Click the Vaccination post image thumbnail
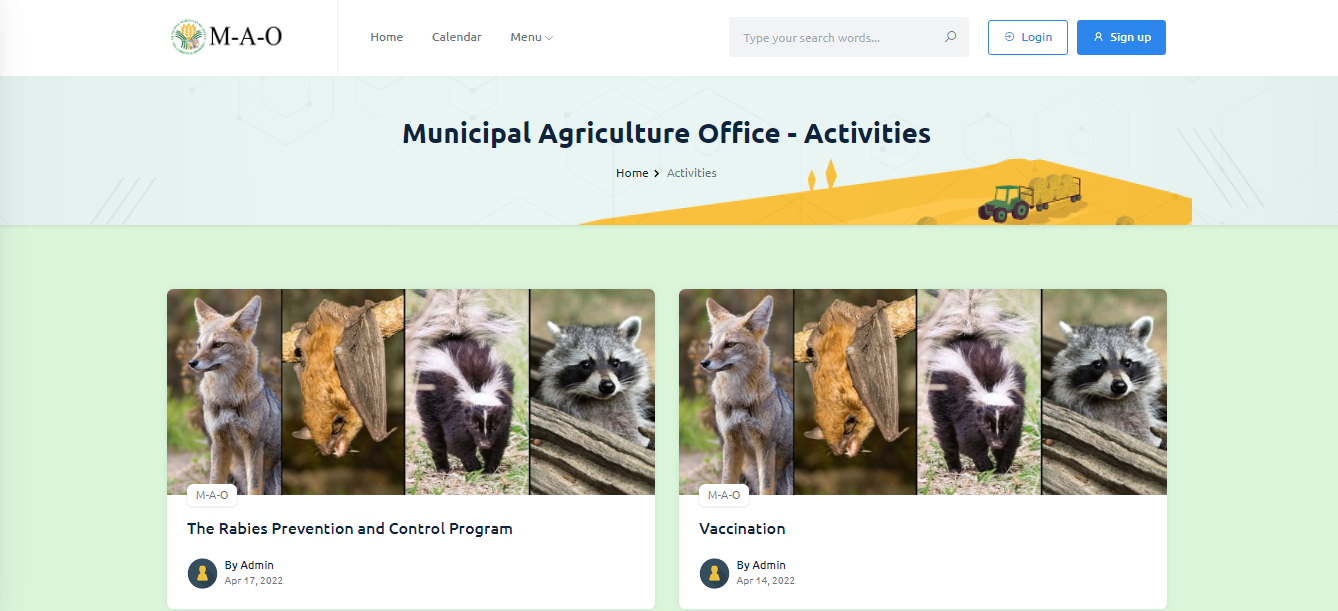 (x=922, y=391)
